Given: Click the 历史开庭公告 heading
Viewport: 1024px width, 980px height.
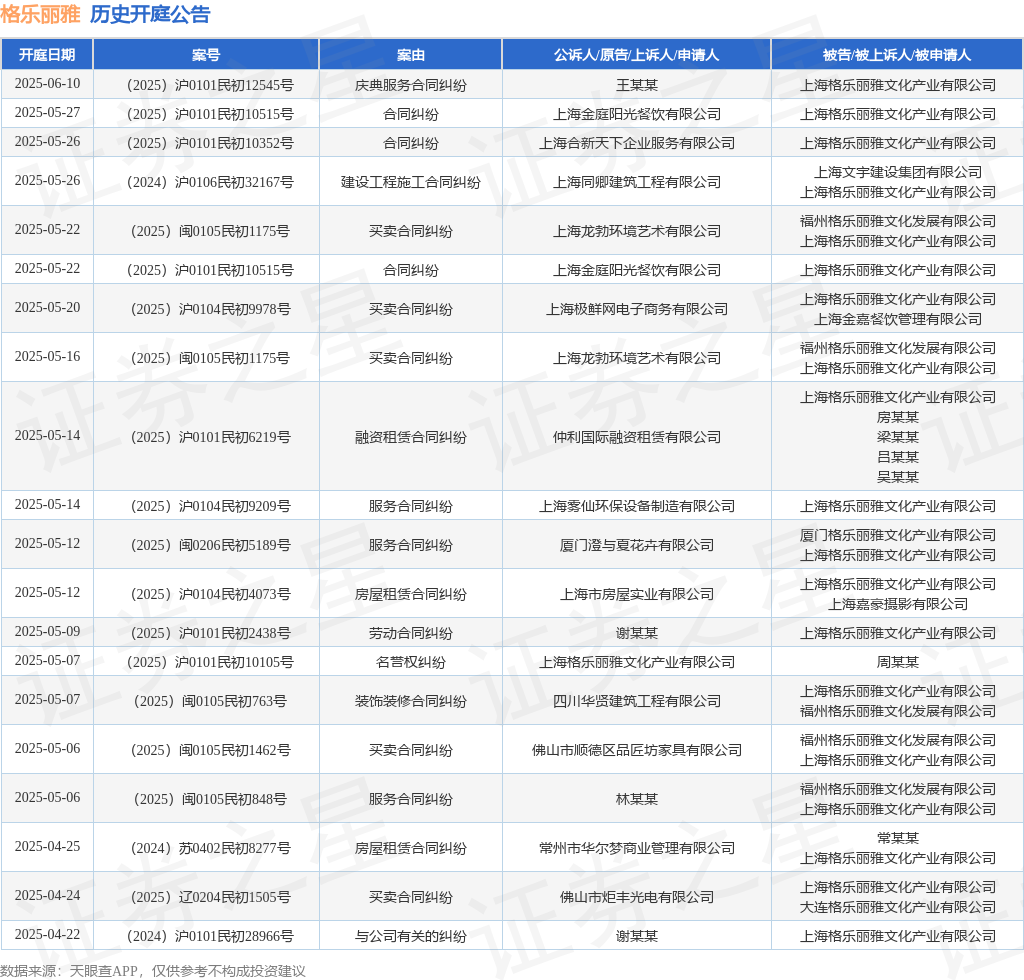Looking at the screenshot, I should pyautogui.click(x=150, y=14).
